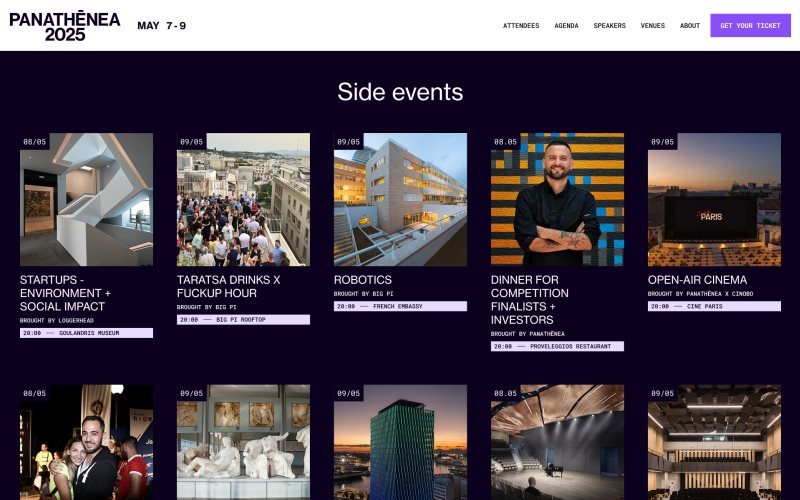Open the Goulandris Museum staircase thumbnail

(x=86, y=199)
